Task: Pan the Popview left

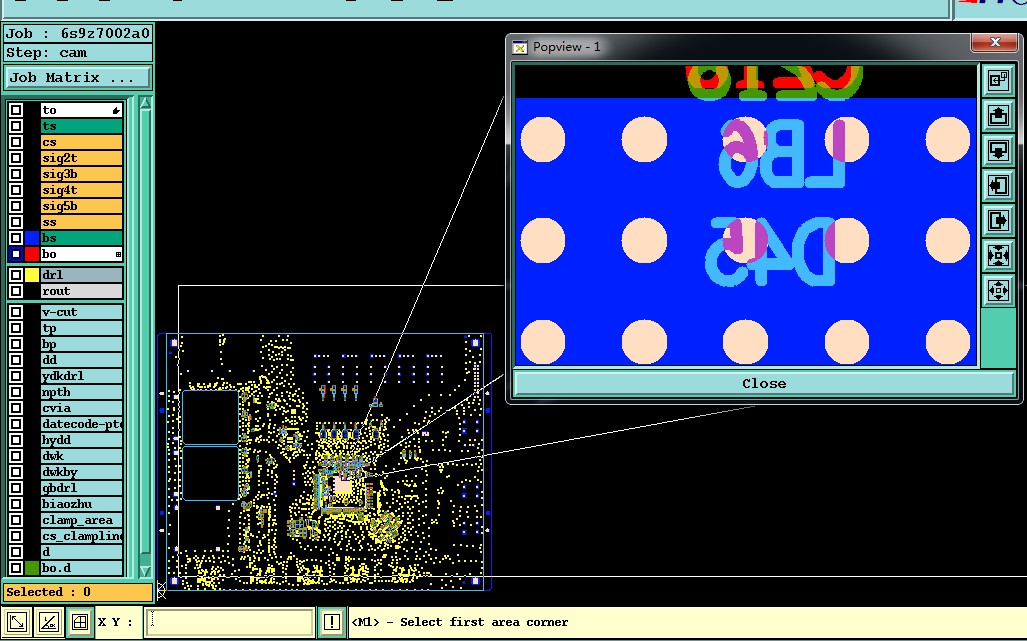Action: click(998, 185)
